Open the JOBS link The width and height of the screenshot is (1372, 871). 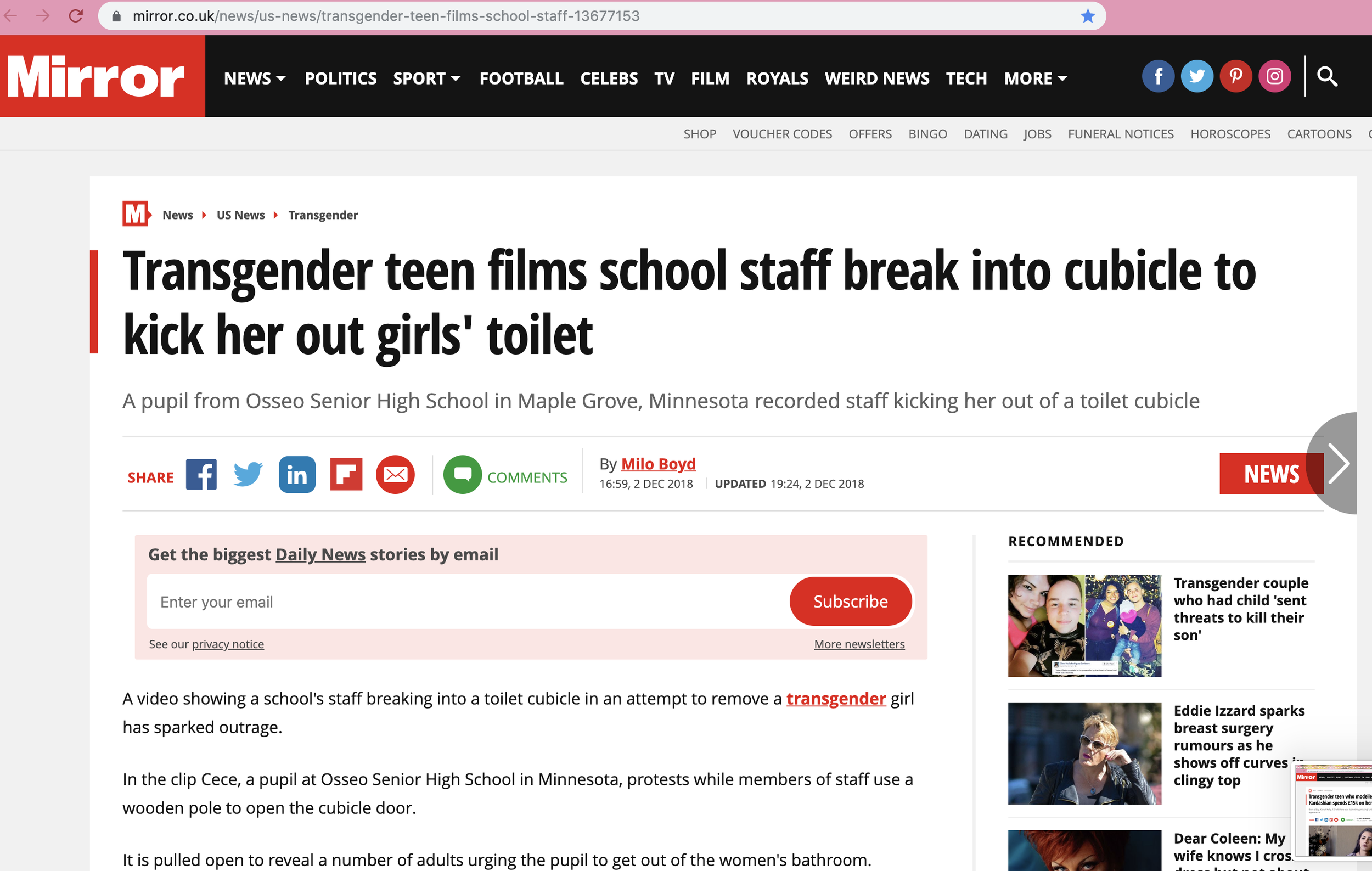[x=1037, y=134]
